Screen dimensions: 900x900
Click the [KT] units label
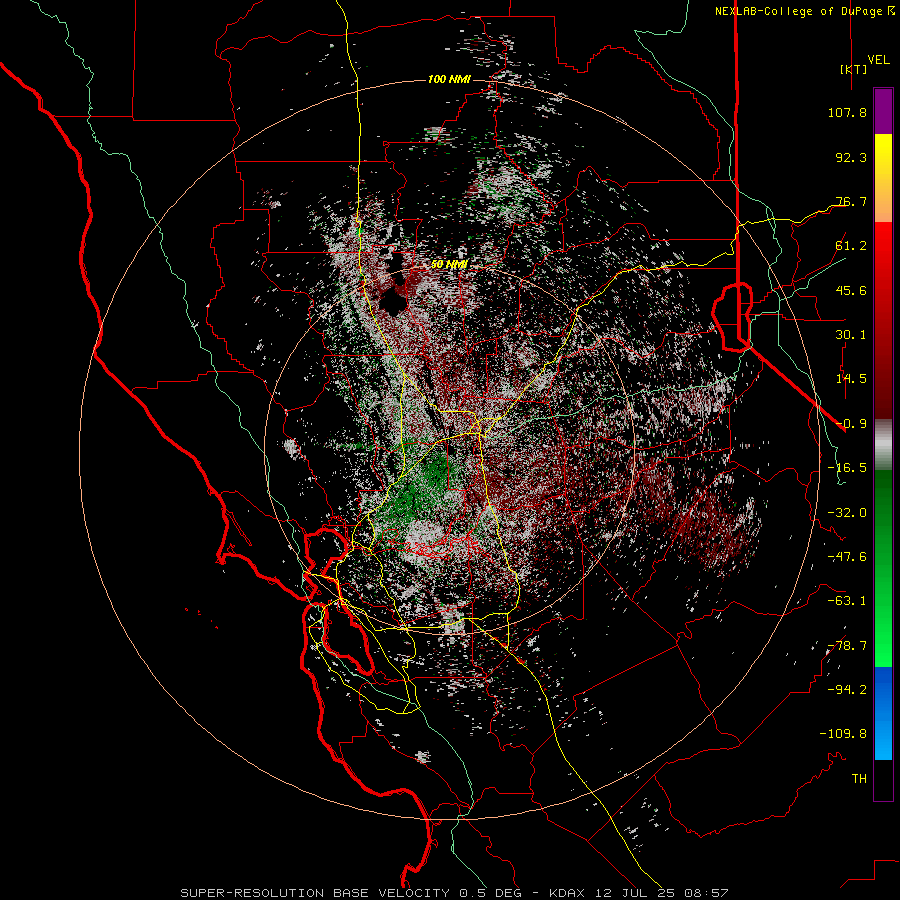click(x=854, y=69)
